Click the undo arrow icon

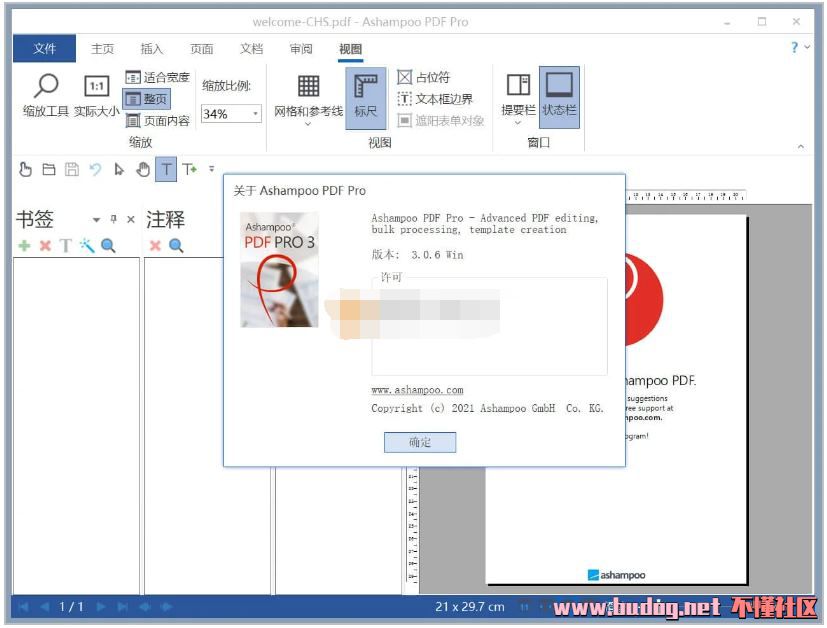pyautogui.click(x=95, y=169)
